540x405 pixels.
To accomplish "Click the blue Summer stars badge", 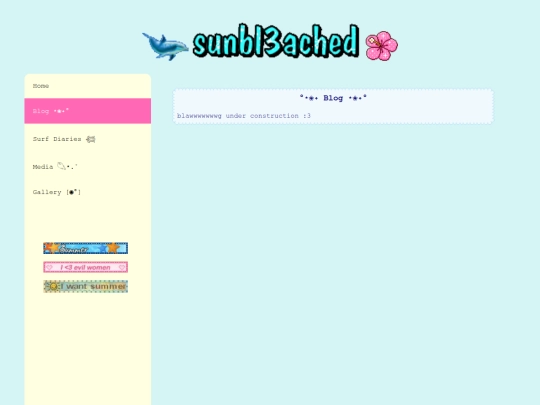I will tap(85, 248).
